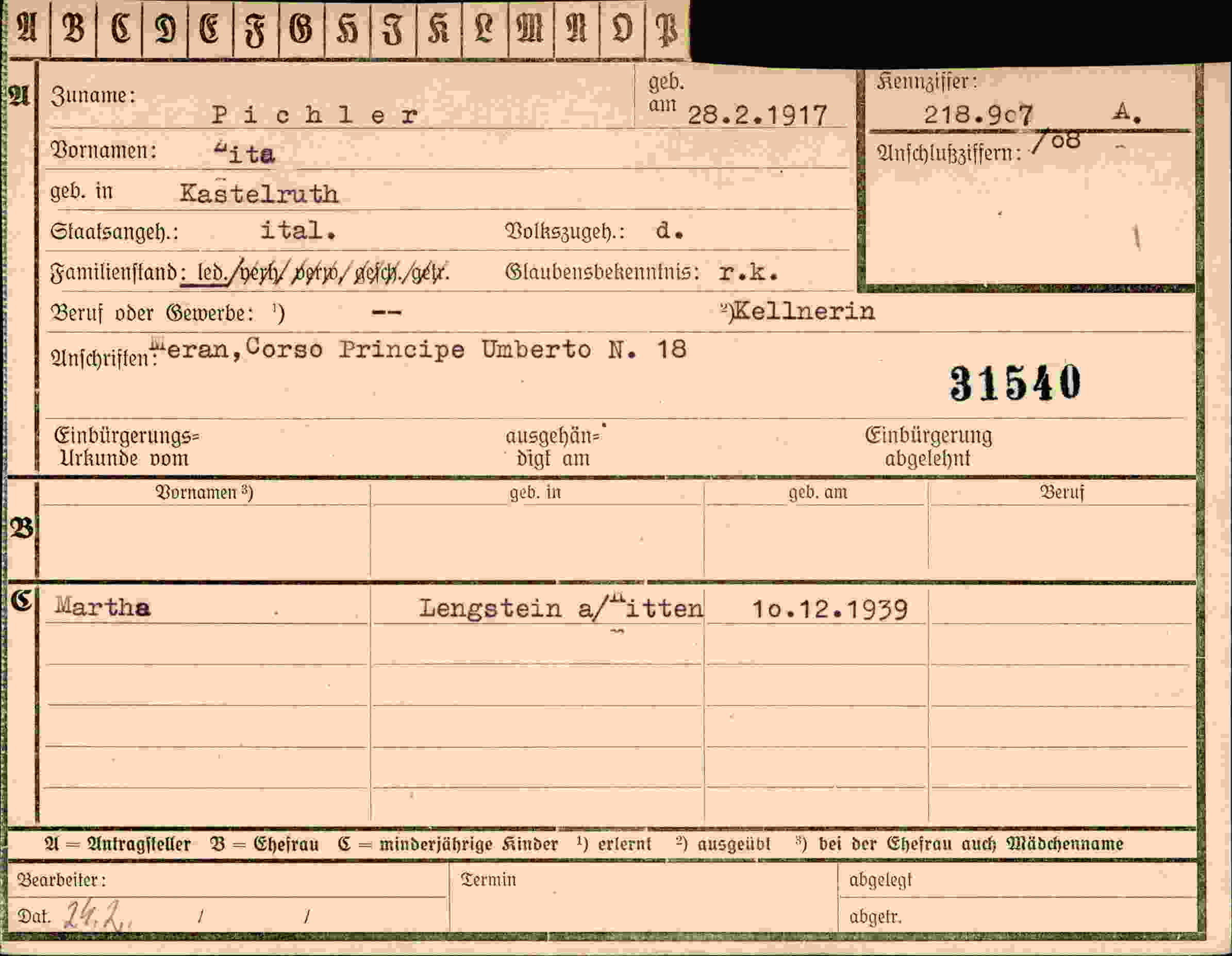
Task: Select the letter M index tab
Action: (x=530, y=28)
